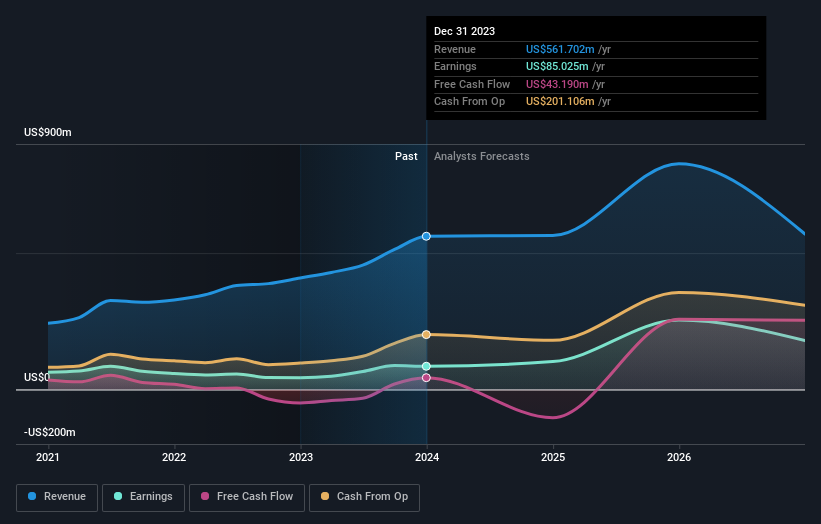The height and width of the screenshot is (524, 821).
Task: Click the Dec 31 2023 tooltip date
Action: tap(464, 31)
